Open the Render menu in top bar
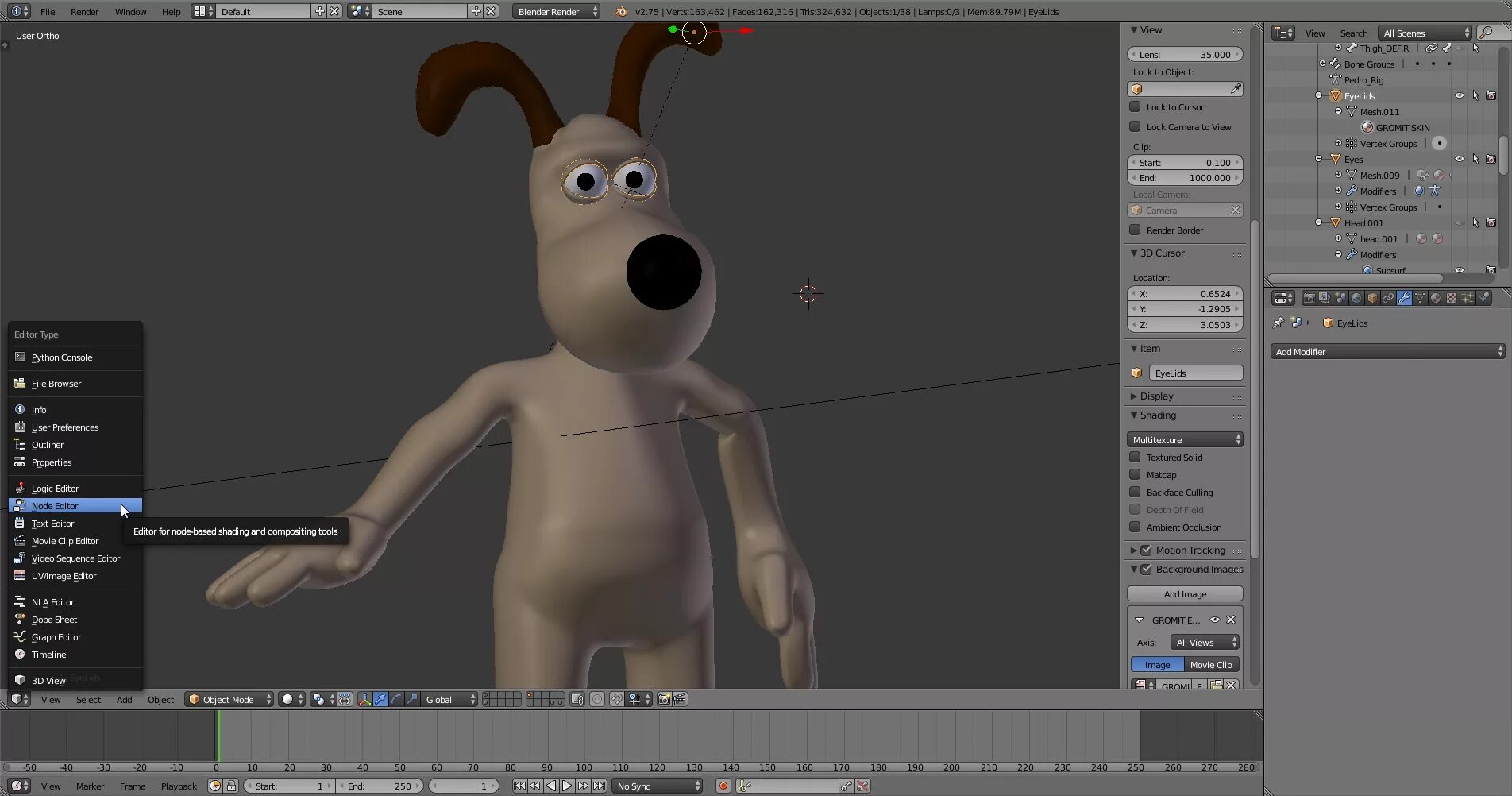Viewport: 1512px width, 796px height. [x=84, y=11]
